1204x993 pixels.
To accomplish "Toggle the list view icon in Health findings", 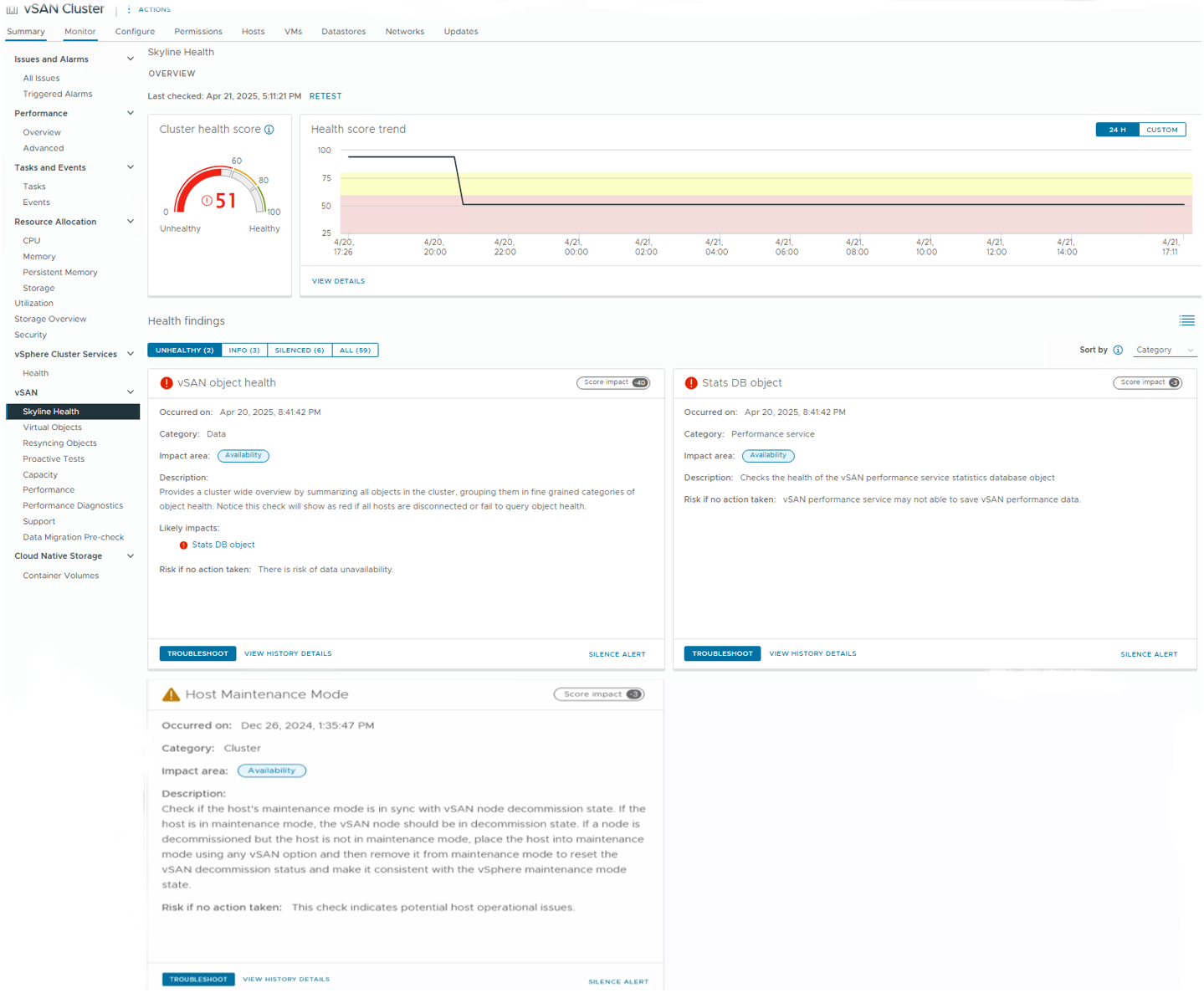I will [x=1186, y=321].
